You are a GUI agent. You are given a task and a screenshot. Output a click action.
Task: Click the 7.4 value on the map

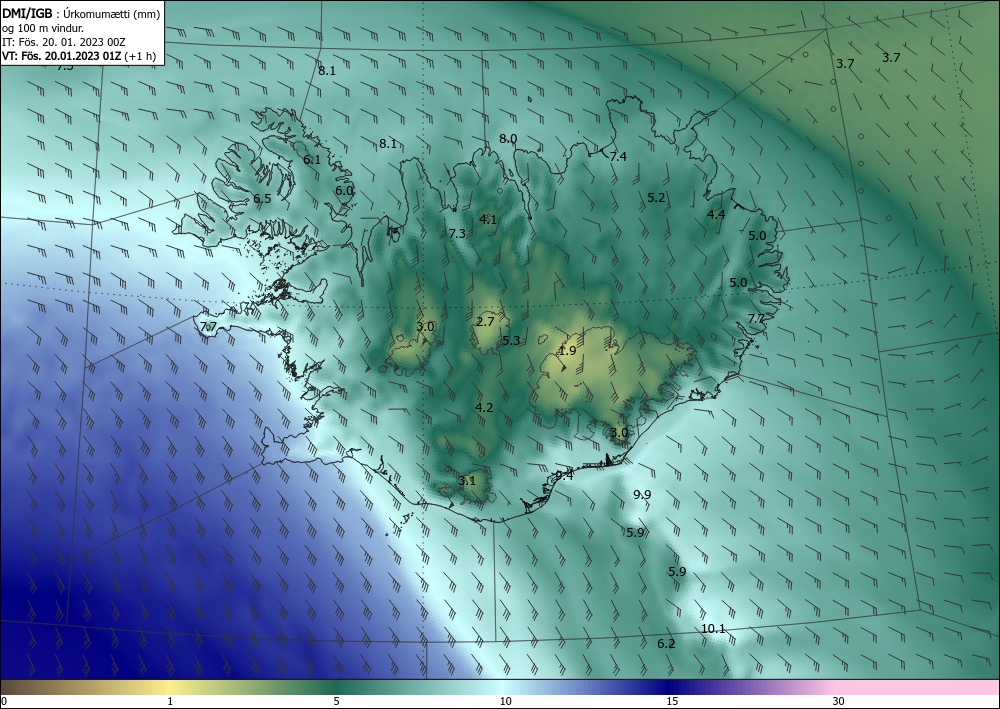pyautogui.click(x=618, y=156)
